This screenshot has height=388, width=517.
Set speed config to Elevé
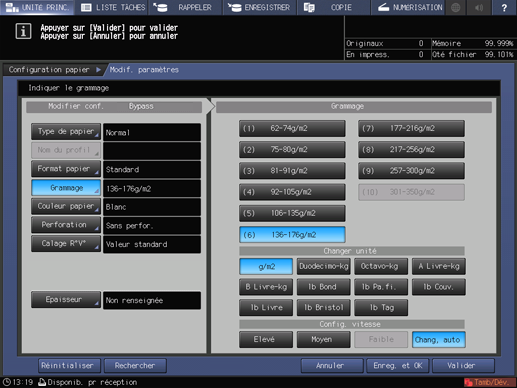coord(266,340)
